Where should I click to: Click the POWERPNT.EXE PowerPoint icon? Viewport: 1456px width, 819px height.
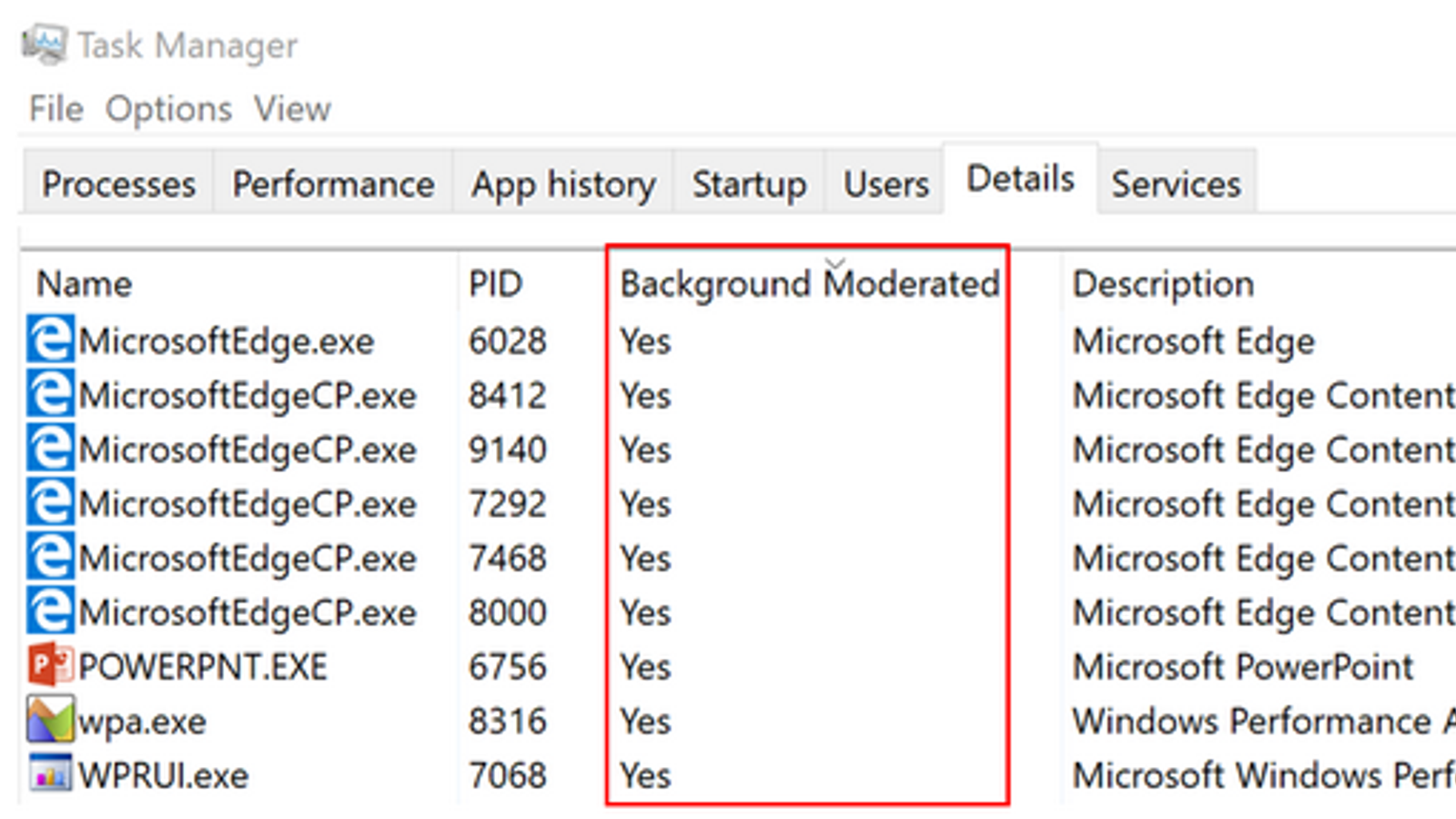49,666
